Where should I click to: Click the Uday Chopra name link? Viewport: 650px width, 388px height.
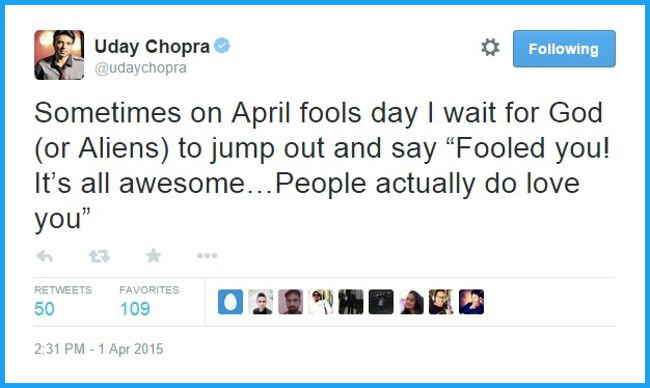[152, 46]
